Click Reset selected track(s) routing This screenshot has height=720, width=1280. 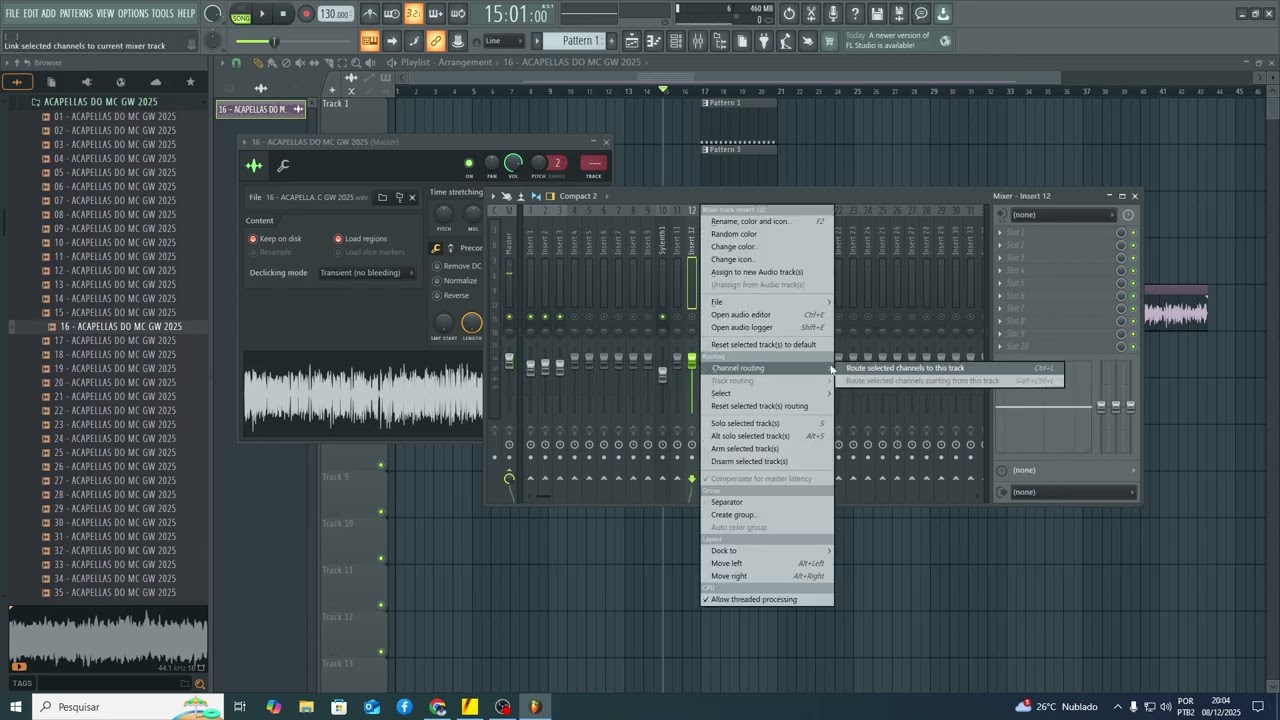tap(767, 406)
